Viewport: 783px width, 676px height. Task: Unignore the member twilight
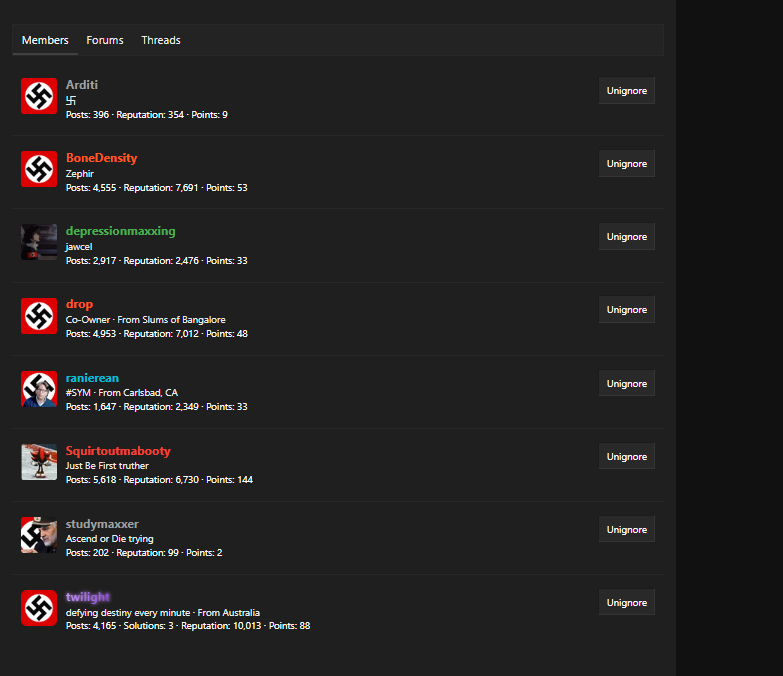(x=627, y=602)
